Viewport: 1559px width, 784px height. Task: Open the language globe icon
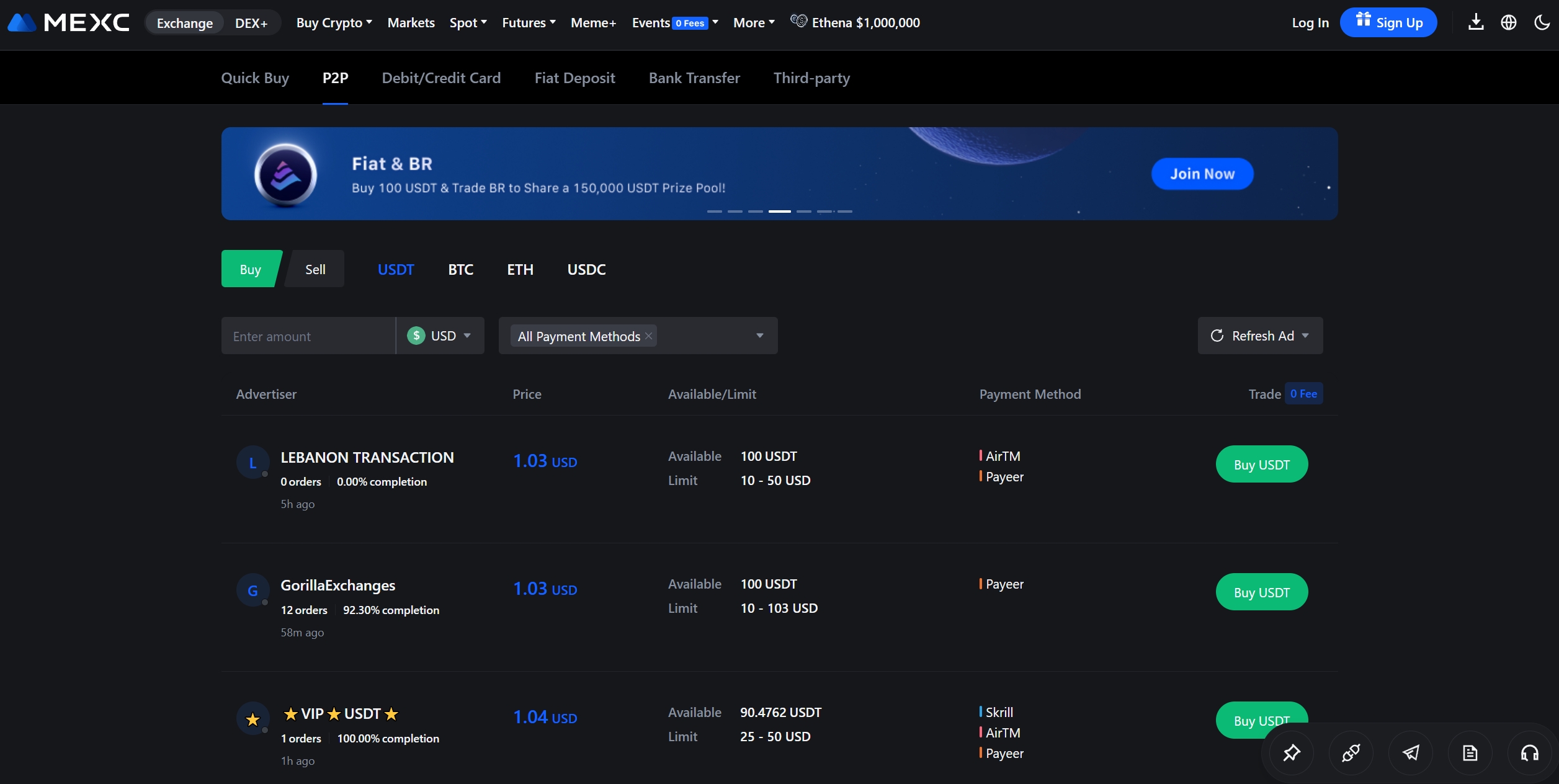[1509, 22]
